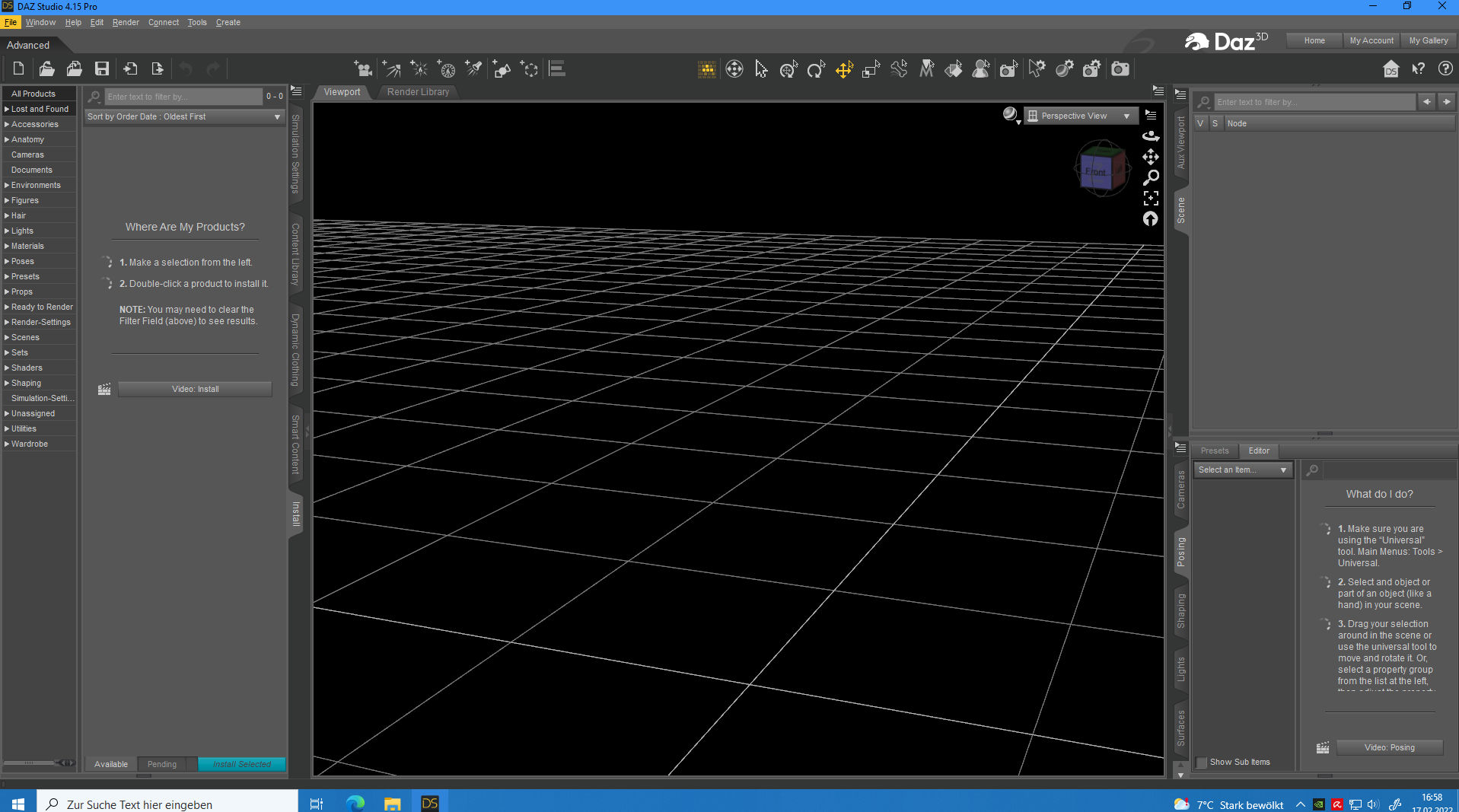
Task: Open the Render camera icon
Action: pos(1120,69)
